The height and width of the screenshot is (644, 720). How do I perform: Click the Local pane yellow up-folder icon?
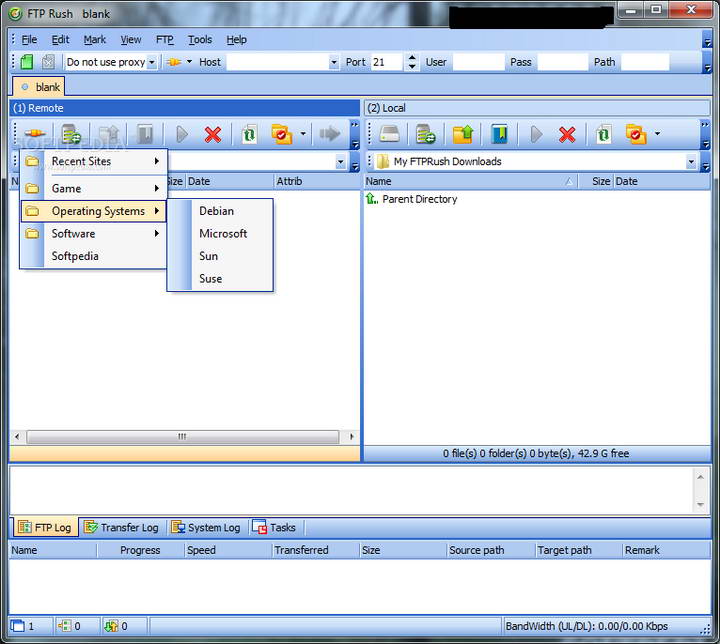(463, 134)
